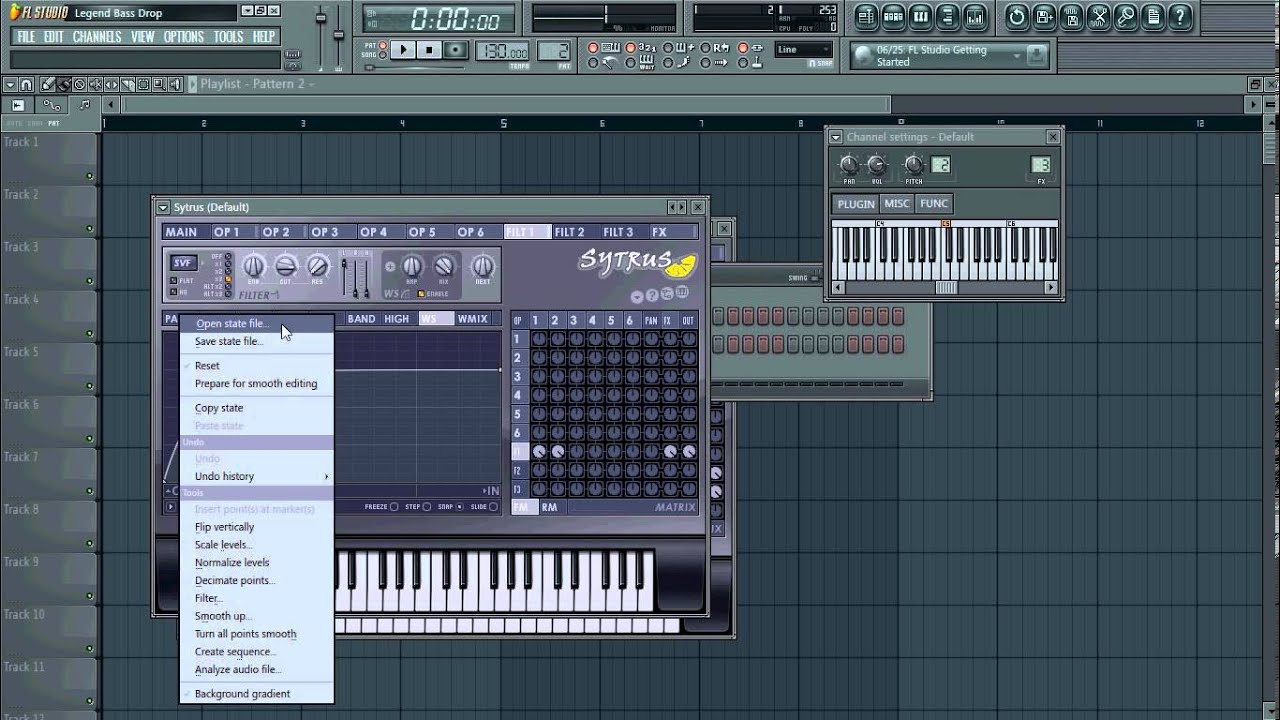Open the FILE menu
Viewport: 1280px width, 720px height.
pos(26,37)
